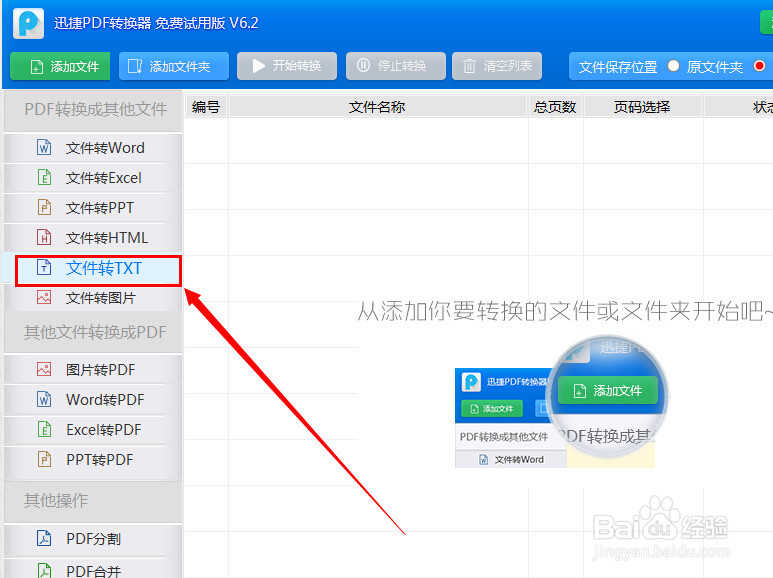Click the HTML icon beside 文件转HTML
773x578 pixels.
click(x=44, y=238)
